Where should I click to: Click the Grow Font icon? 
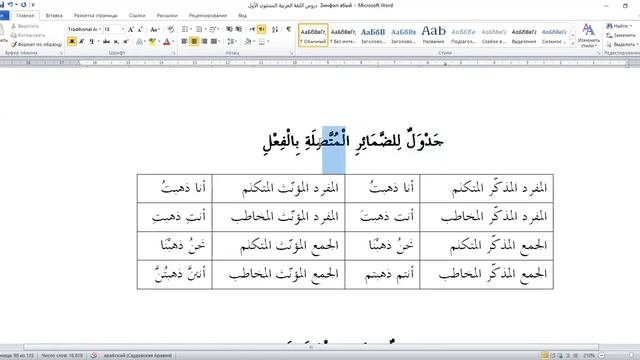131,29
